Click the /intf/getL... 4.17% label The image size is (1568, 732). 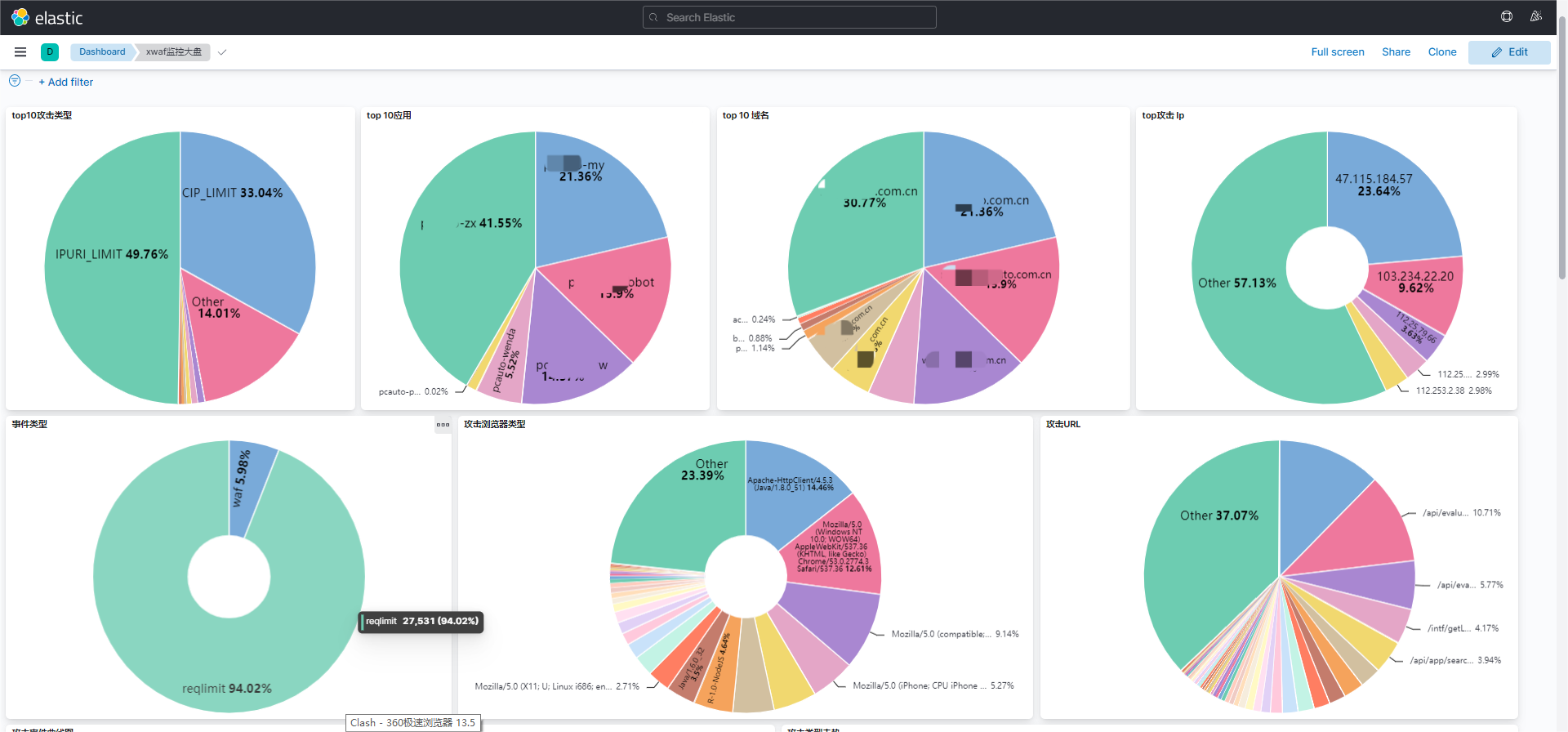point(1463,628)
